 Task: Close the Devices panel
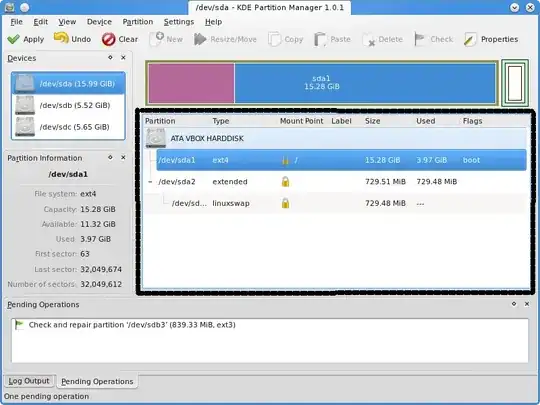tap(123, 58)
